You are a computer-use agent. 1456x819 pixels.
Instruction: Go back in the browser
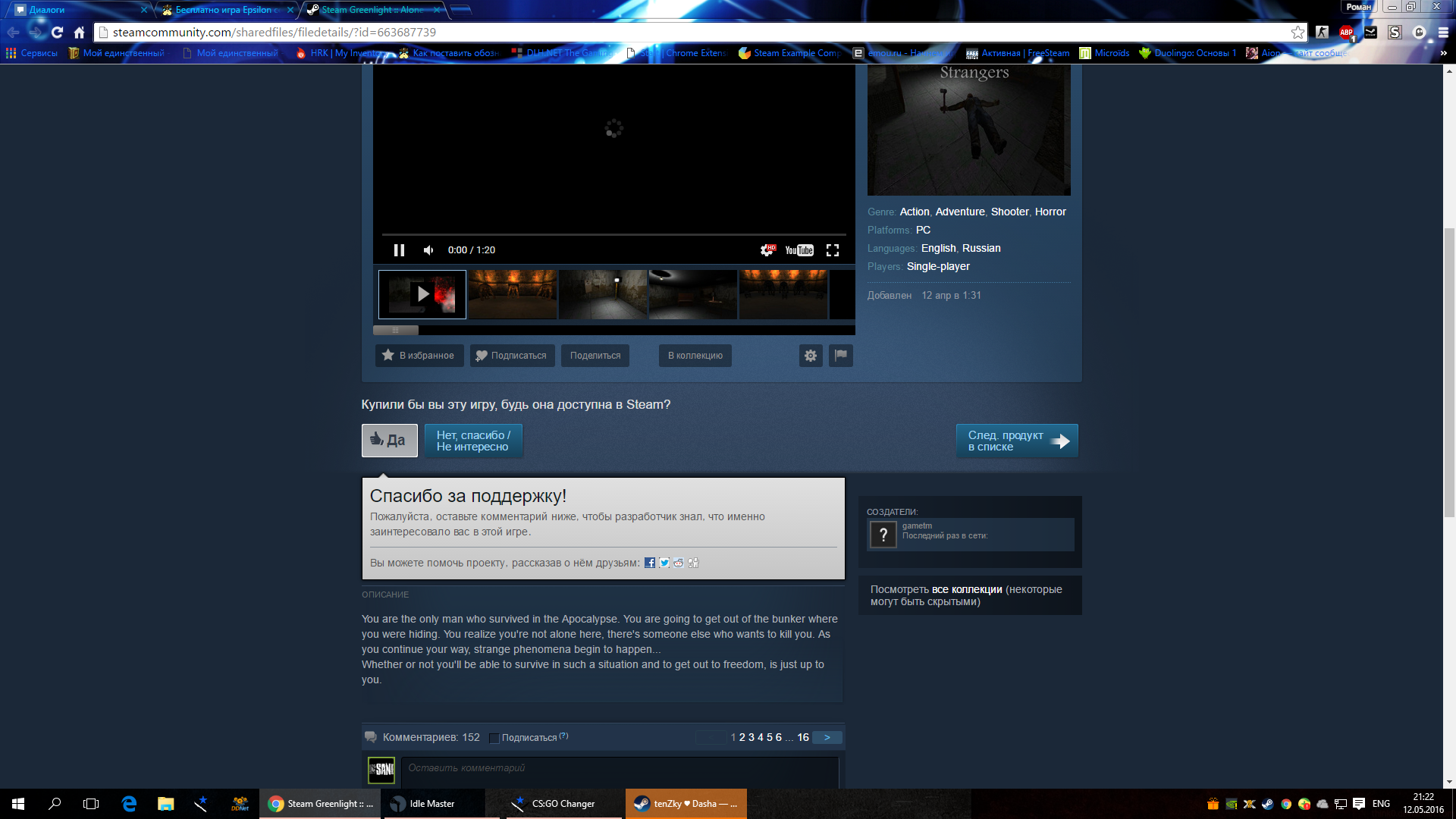(x=13, y=33)
